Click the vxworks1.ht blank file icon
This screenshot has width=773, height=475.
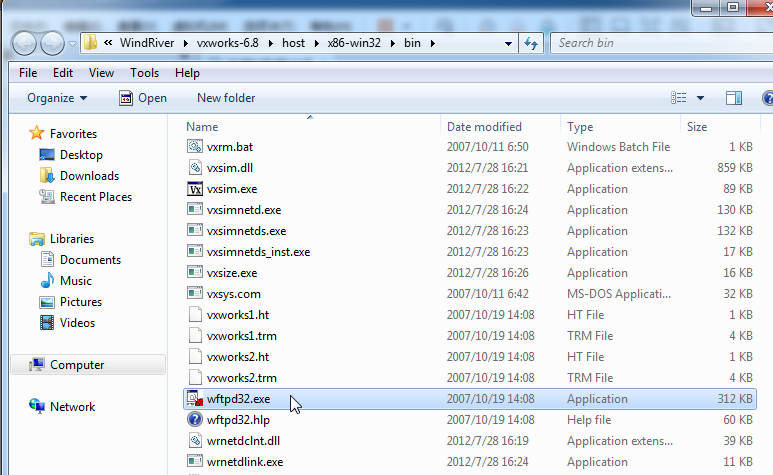[195, 314]
